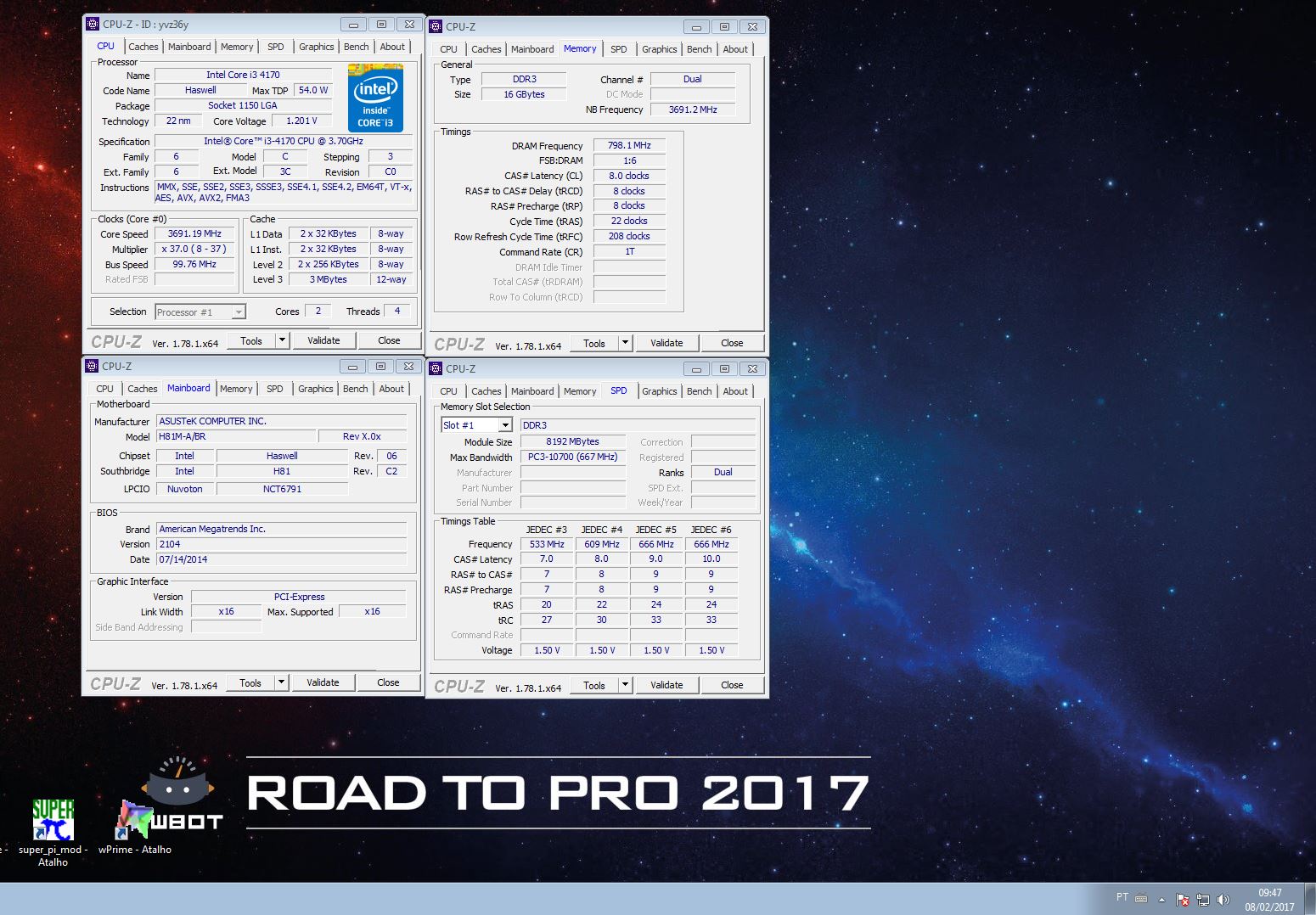Open super_pi_mod desktop shortcut
Image resolution: width=1316 pixels, height=915 pixels.
(53, 831)
